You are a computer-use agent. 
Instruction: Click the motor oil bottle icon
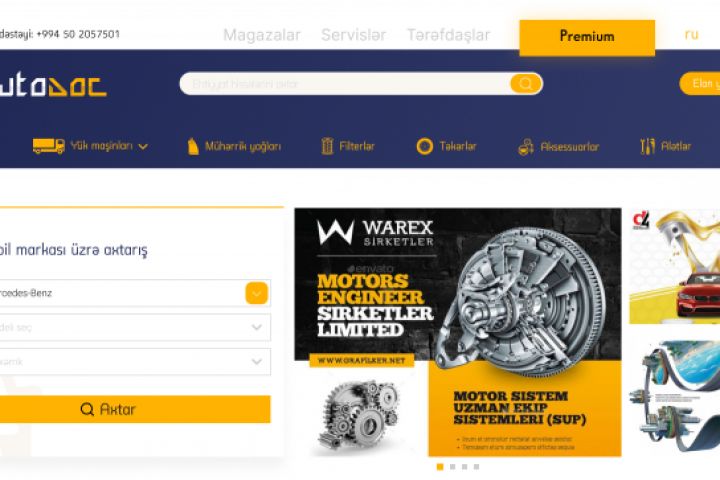193,147
